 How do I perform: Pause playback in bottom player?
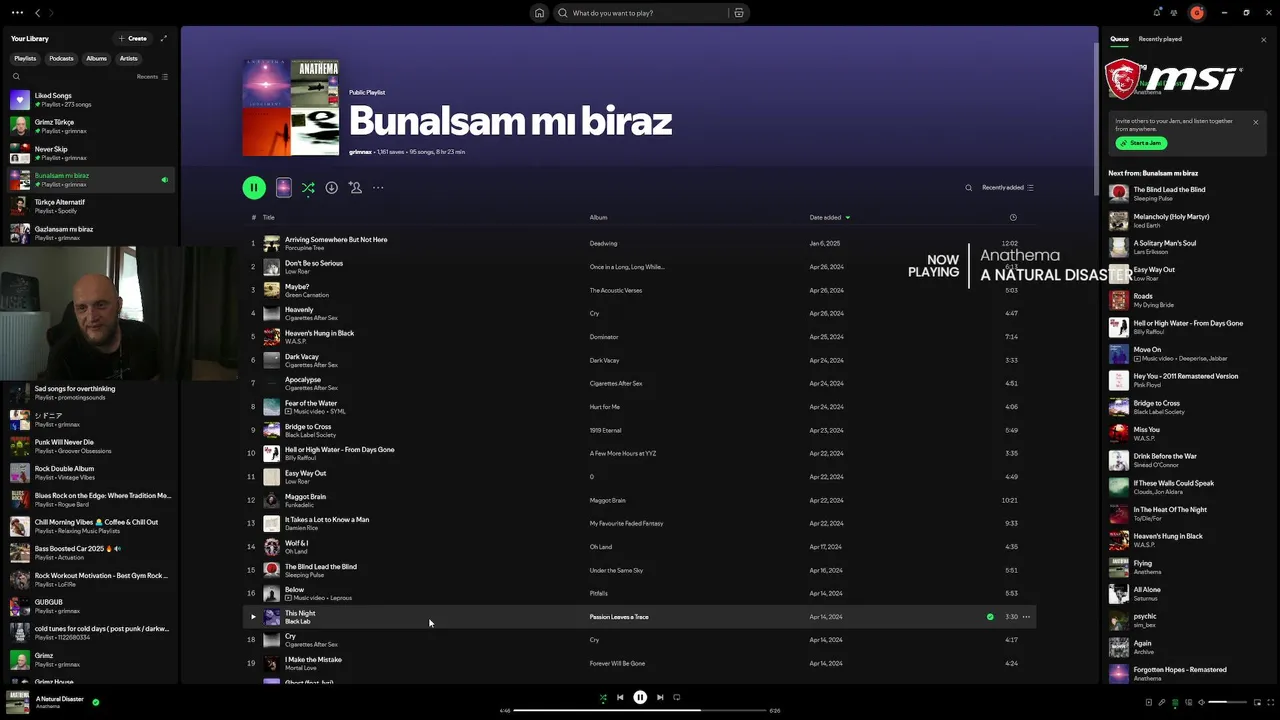pyautogui.click(x=640, y=698)
